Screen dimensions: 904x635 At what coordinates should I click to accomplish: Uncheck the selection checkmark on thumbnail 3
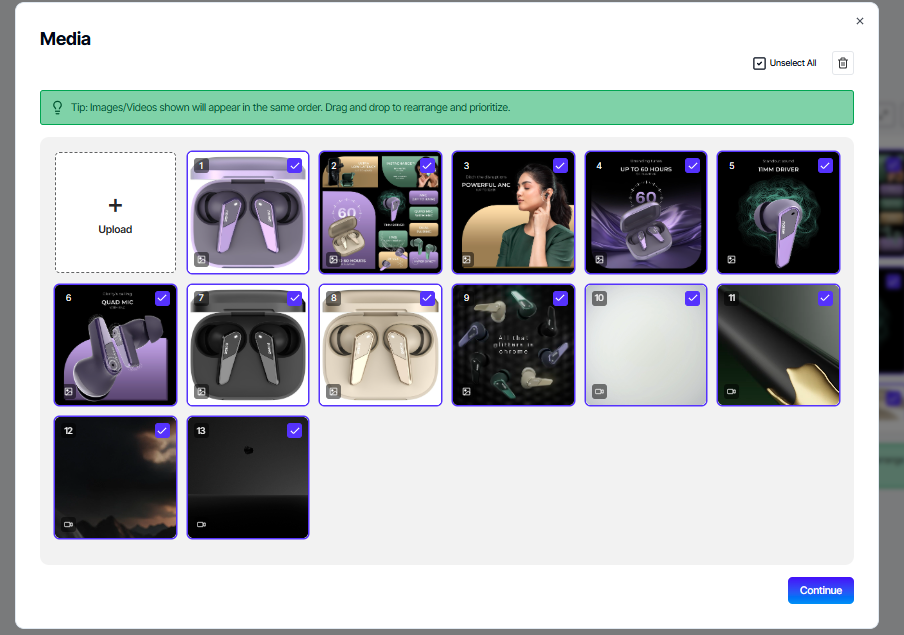pyautogui.click(x=559, y=166)
